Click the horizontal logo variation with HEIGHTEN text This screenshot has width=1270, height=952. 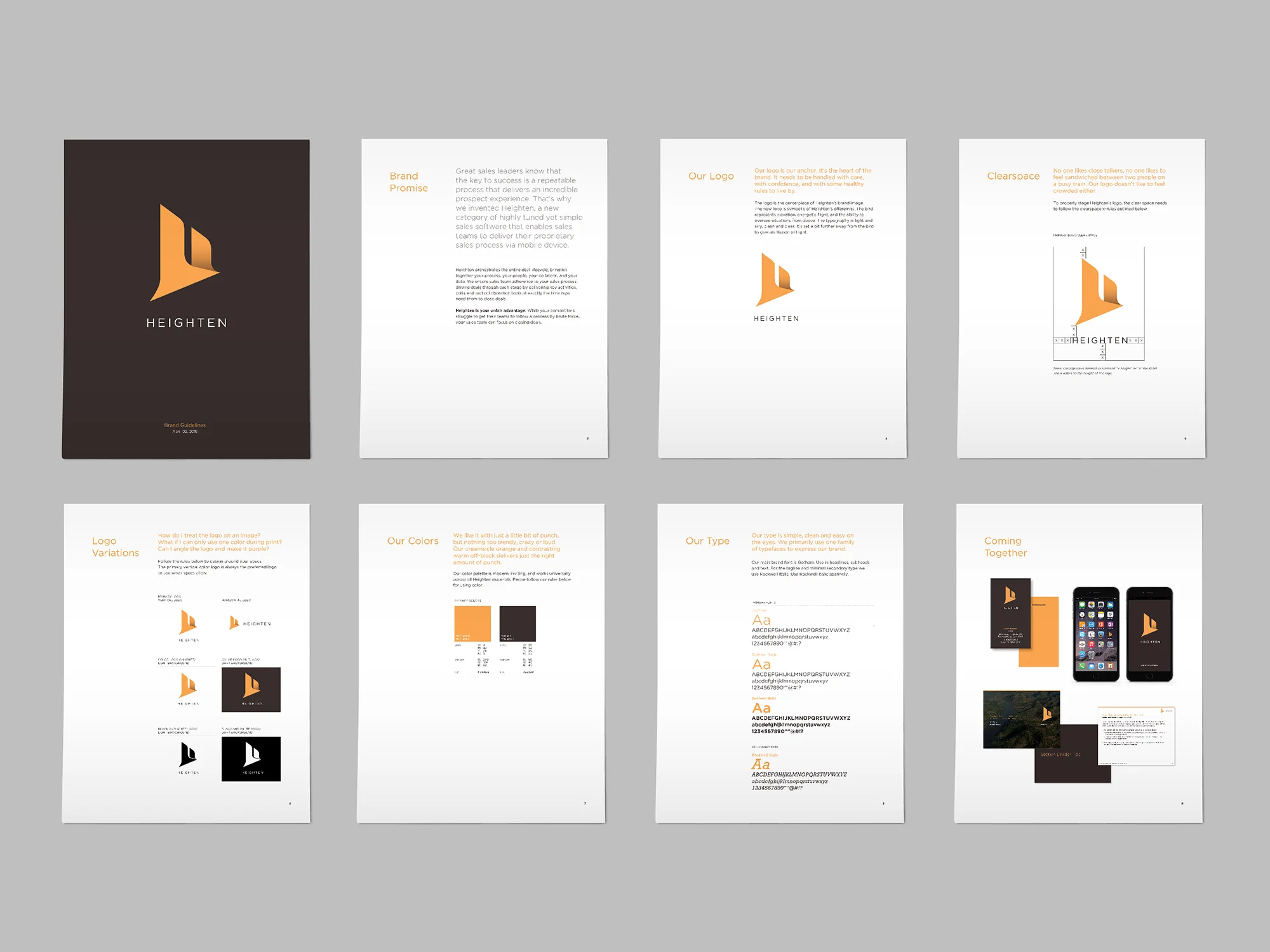tap(250, 623)
